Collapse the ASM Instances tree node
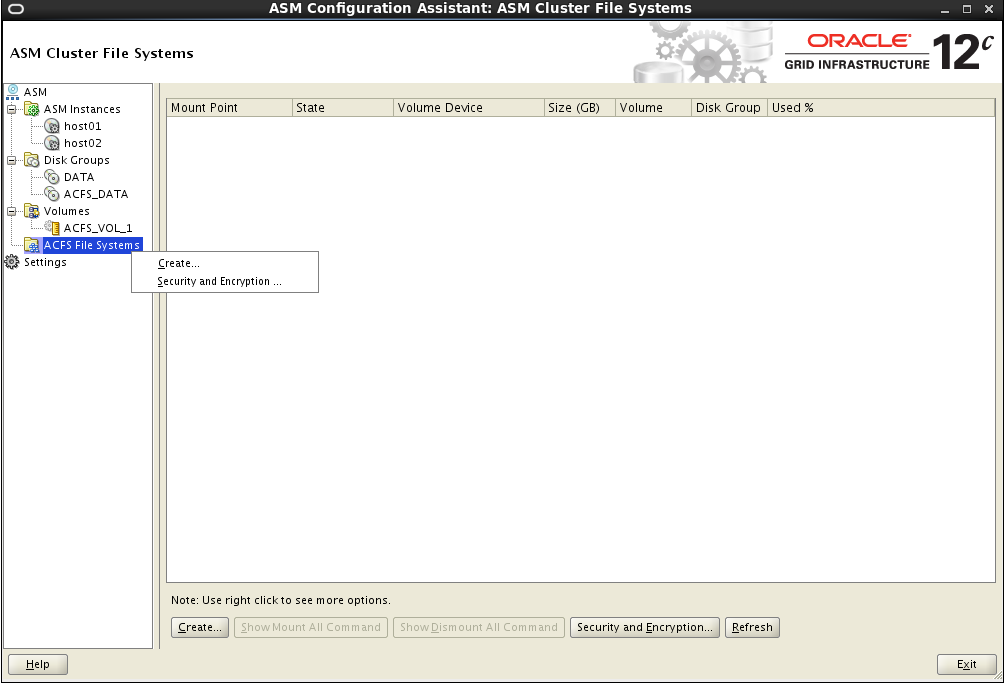Viewport: 1007px width, 685px height. click(12, 109)
